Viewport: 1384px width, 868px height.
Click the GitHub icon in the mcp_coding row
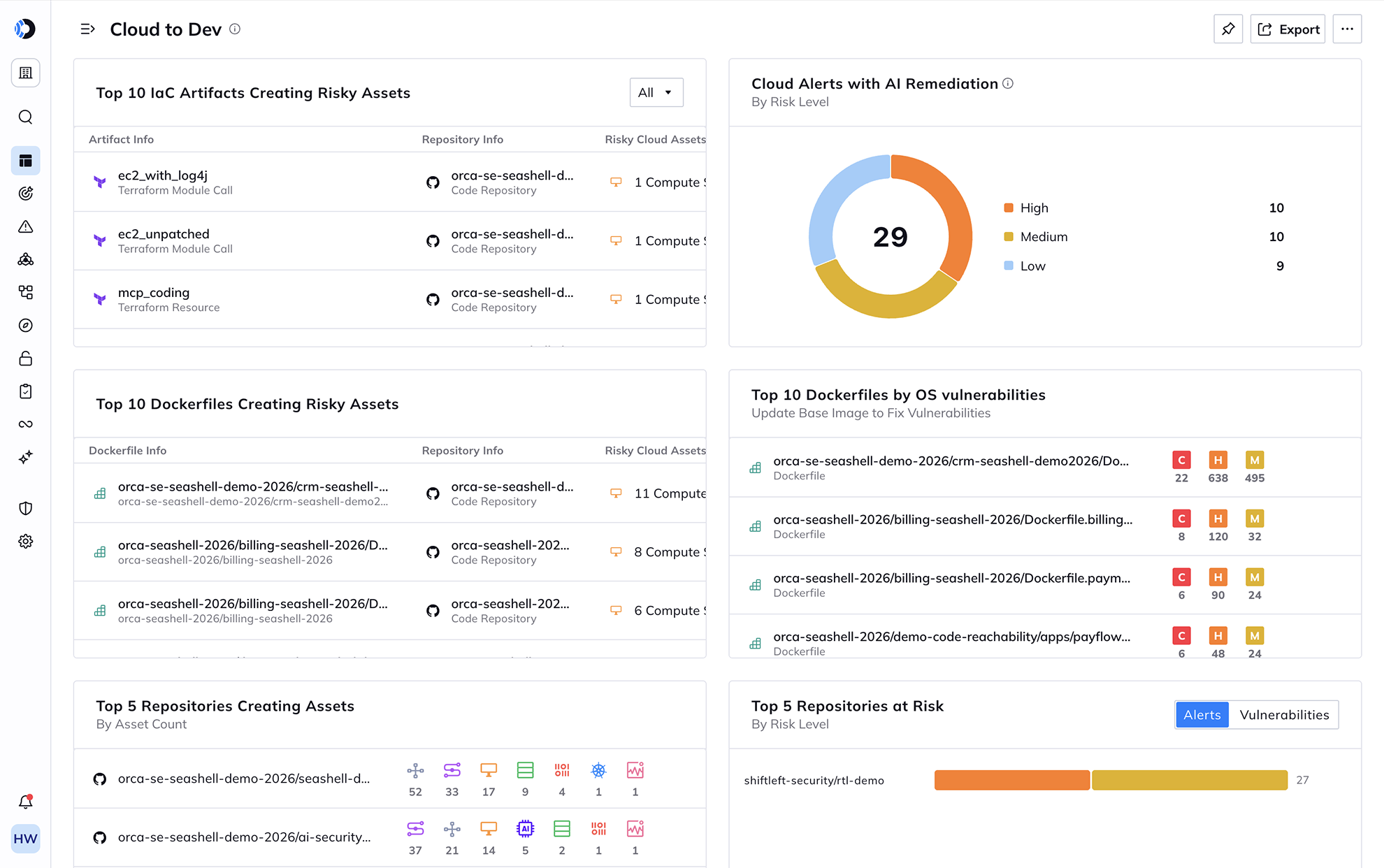click(x=433, y=300)
